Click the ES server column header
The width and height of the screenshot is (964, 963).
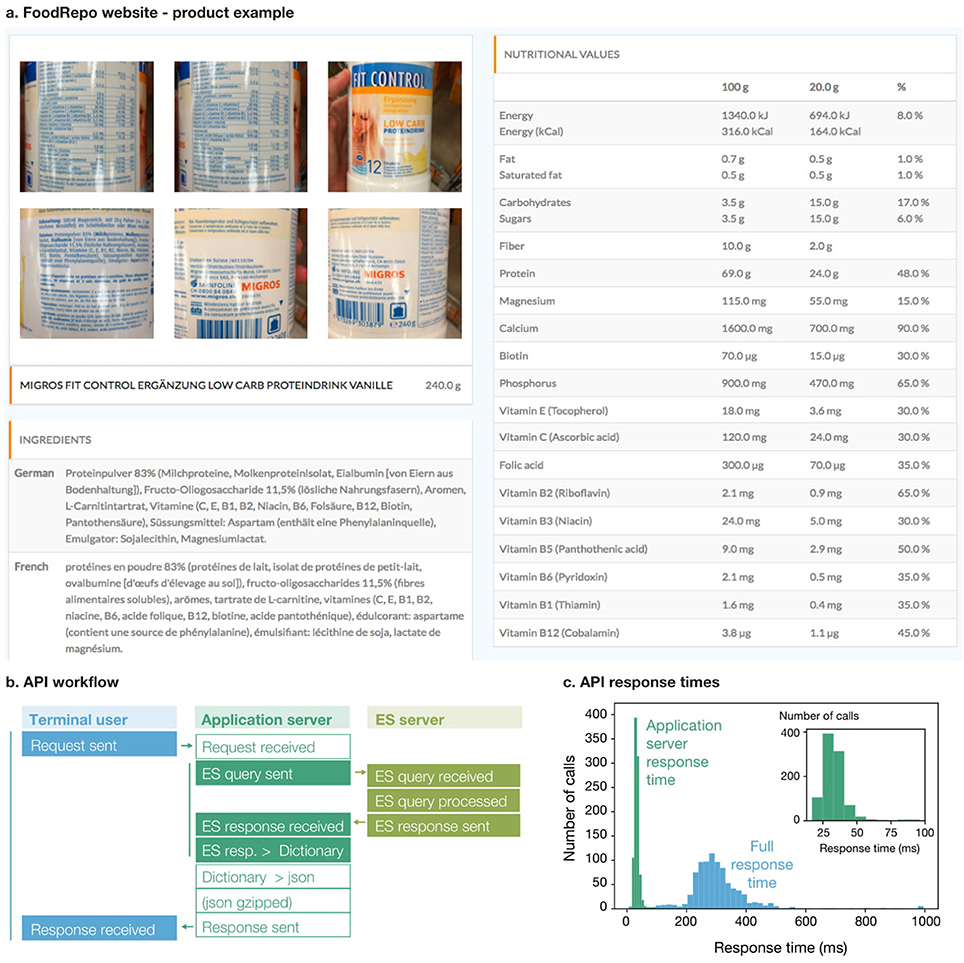point(444,718)
